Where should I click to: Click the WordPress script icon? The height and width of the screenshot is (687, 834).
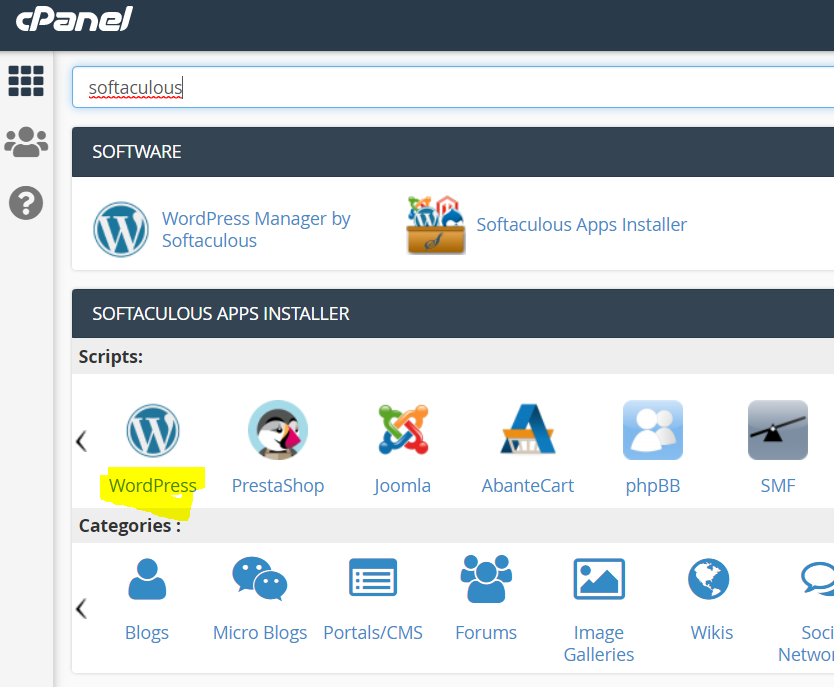153,430
